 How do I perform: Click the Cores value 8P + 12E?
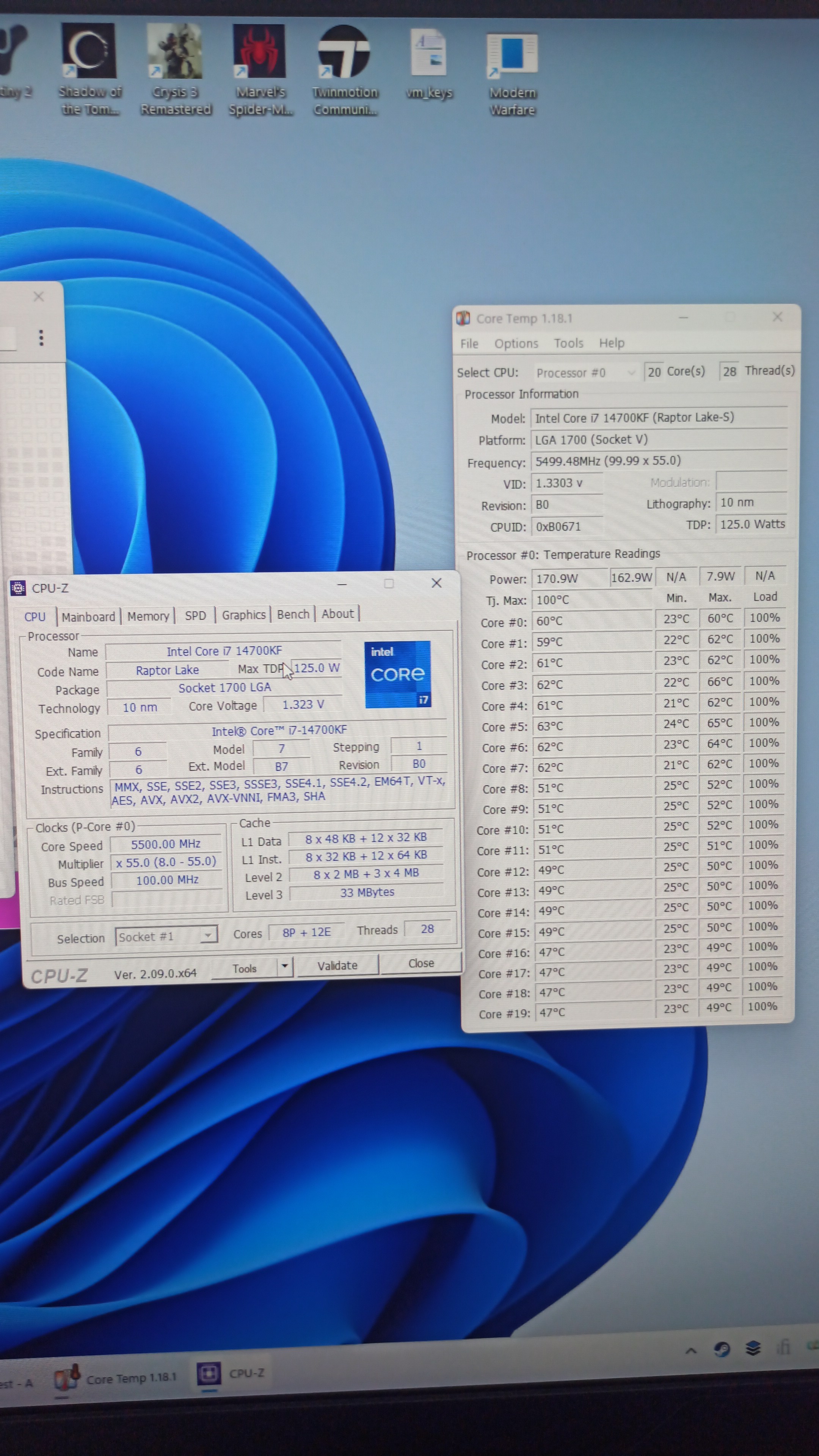tap(306, 932)
